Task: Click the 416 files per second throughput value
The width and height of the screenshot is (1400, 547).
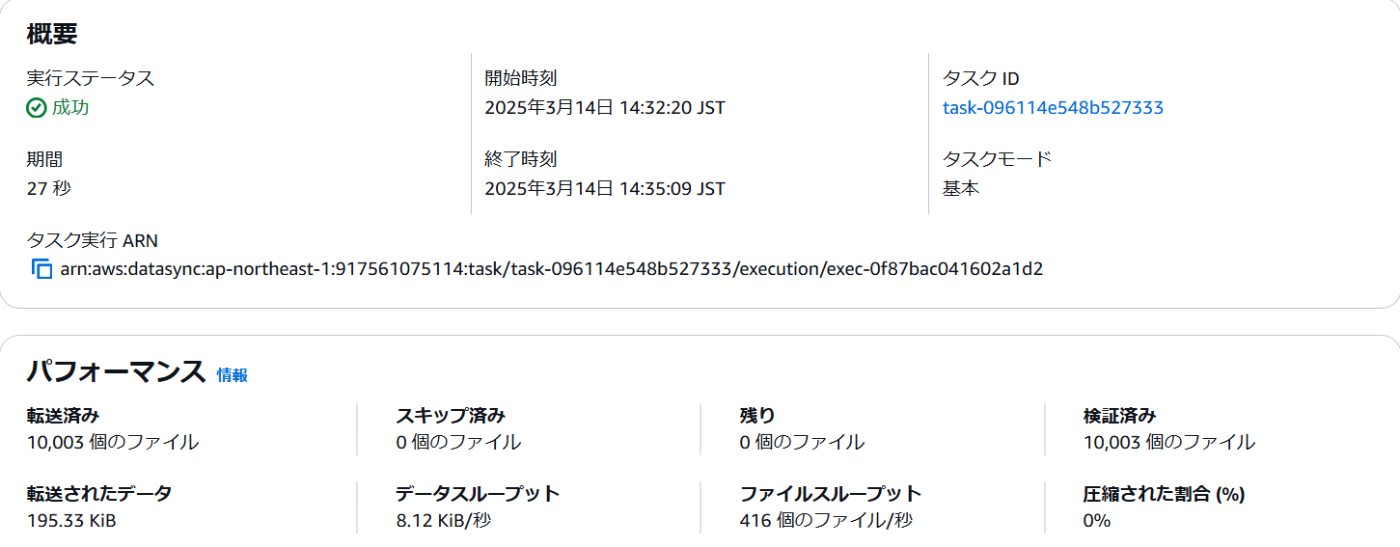Action: click(x=826, y=520)
